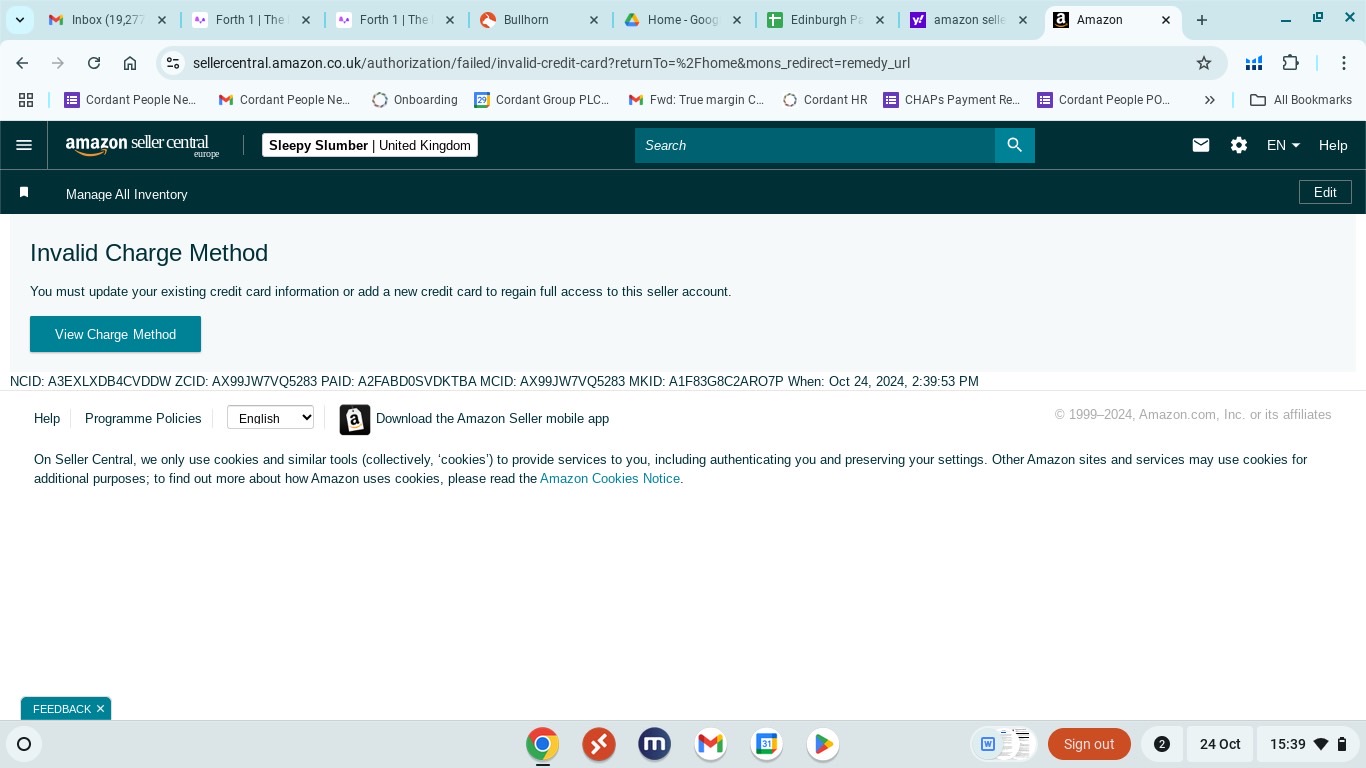
Task: Click the Amazon Seller Central logo
Action: tap(142, 146)
